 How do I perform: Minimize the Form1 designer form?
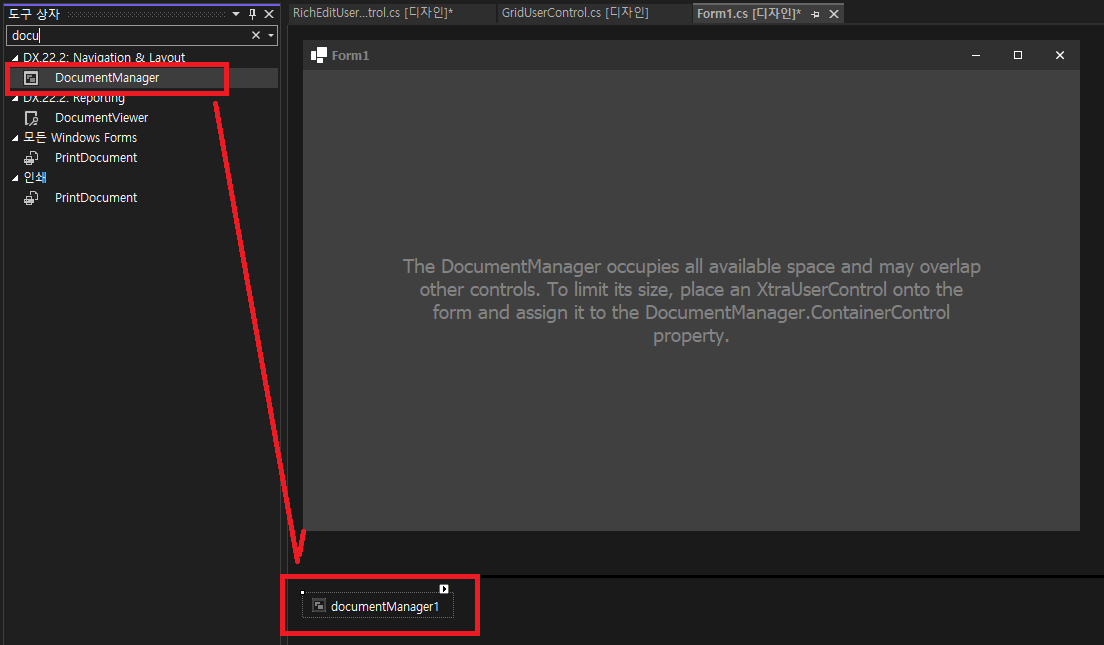[976, 55]
